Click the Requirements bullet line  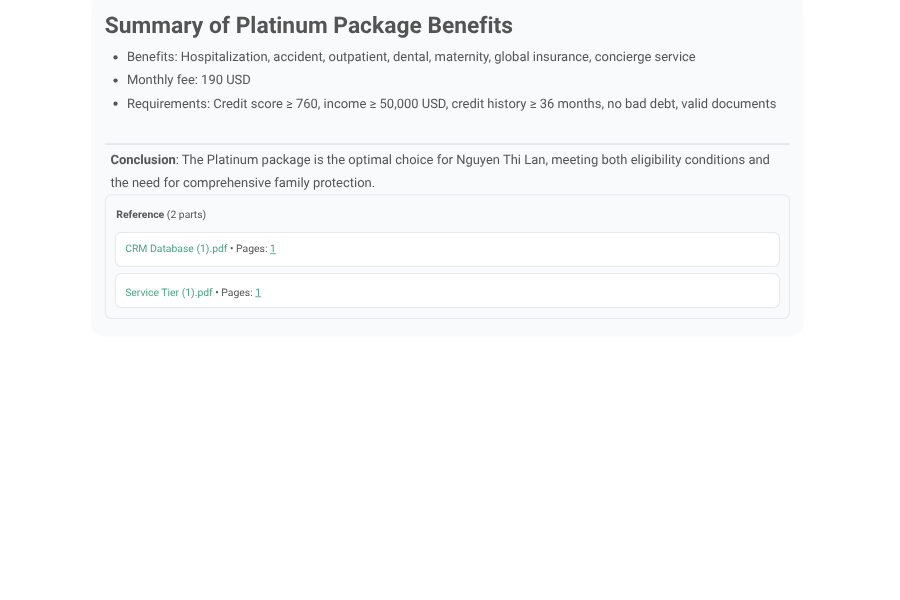(x=450, y=104)
